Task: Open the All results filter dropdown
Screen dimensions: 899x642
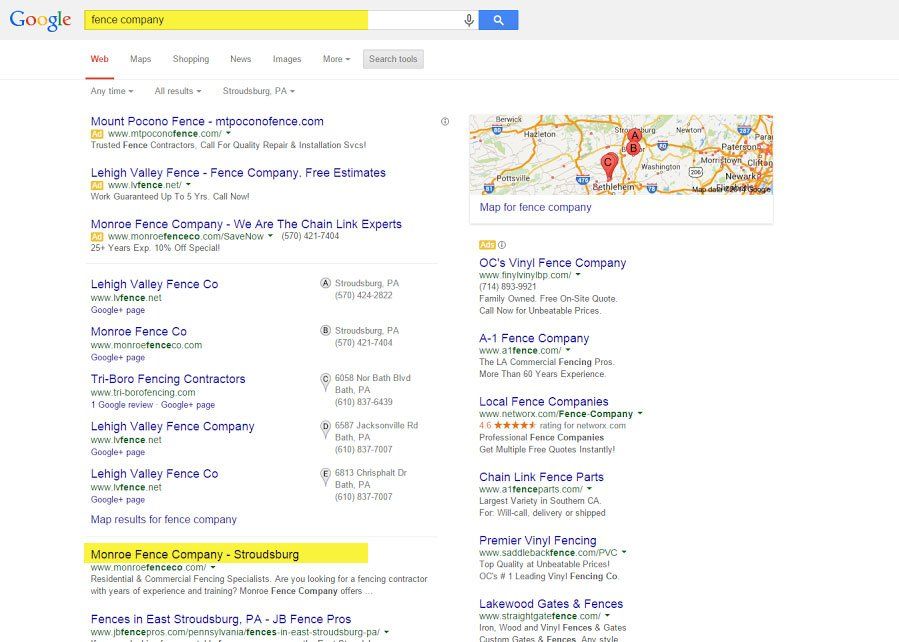Action: tap(178, 91)
